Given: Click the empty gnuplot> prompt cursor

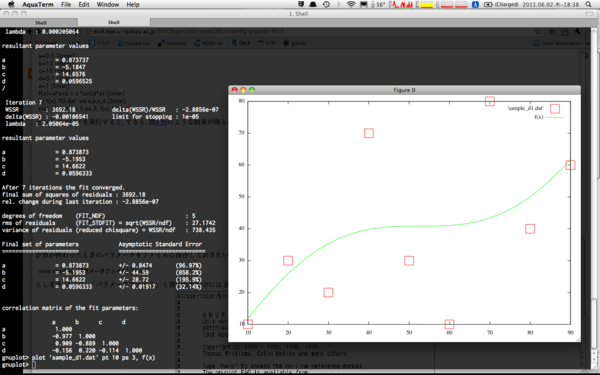Looking at the screenshot, I should (x=34, y=365).
